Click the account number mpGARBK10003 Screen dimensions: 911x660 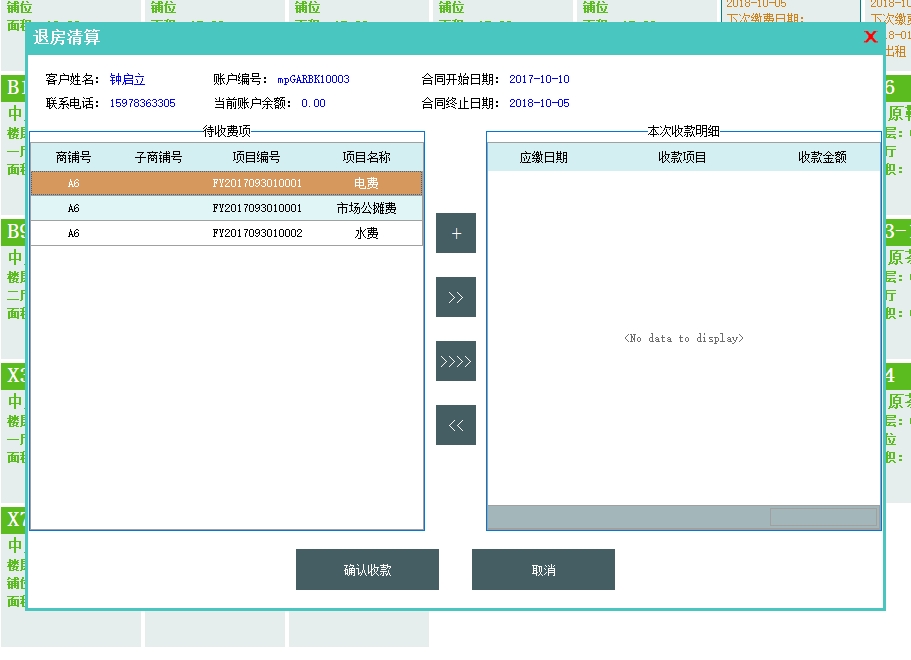click(313, 80)
